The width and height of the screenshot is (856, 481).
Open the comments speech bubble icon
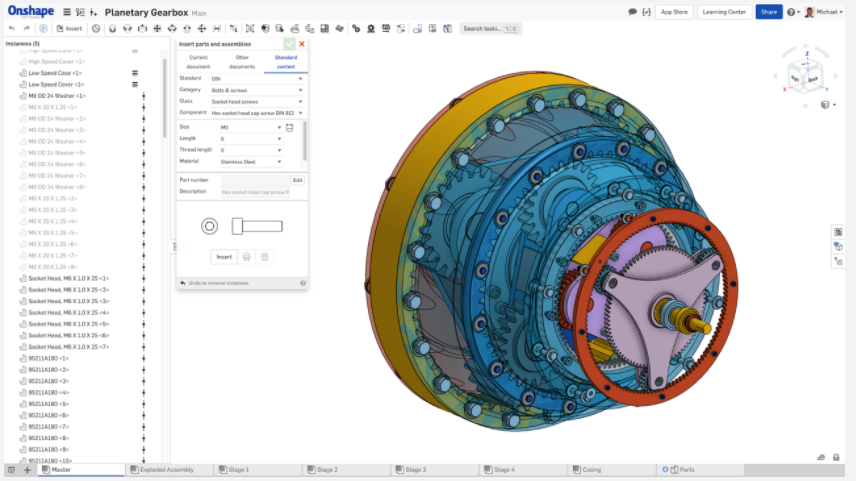click(632, 12)
